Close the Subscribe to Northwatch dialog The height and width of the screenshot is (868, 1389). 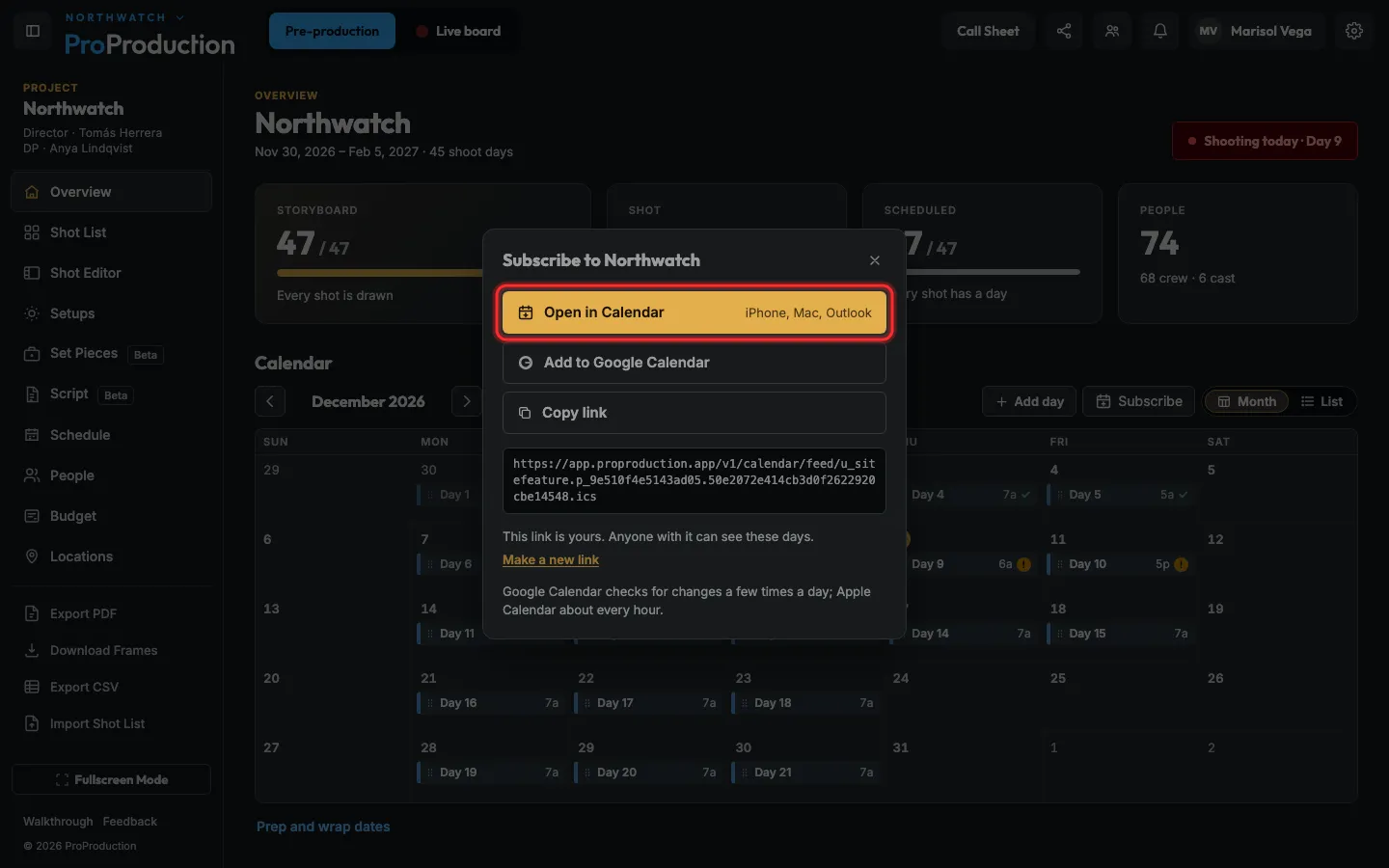(875, 260)
